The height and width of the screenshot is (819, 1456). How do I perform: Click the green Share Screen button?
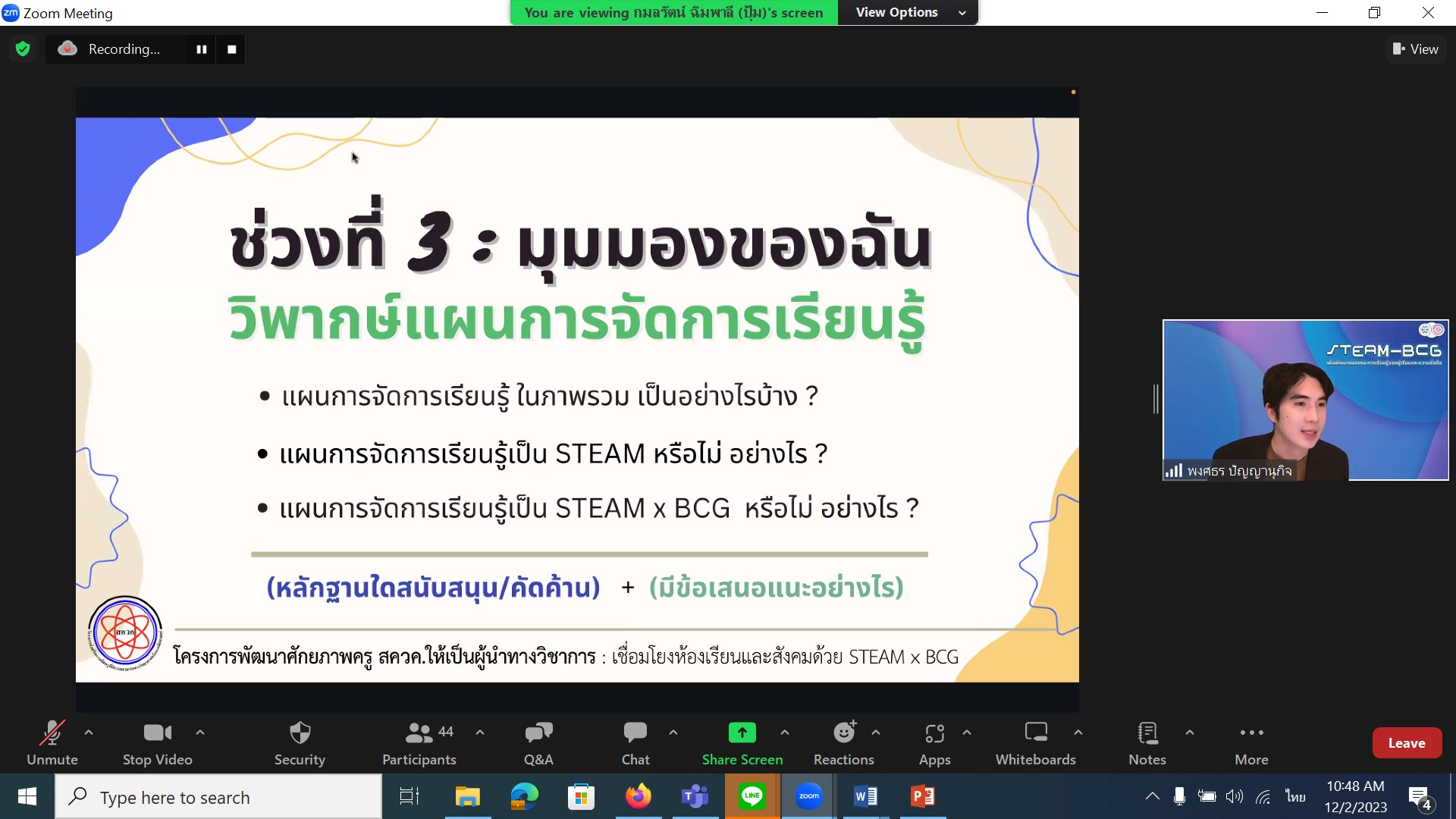click(742, 743)
